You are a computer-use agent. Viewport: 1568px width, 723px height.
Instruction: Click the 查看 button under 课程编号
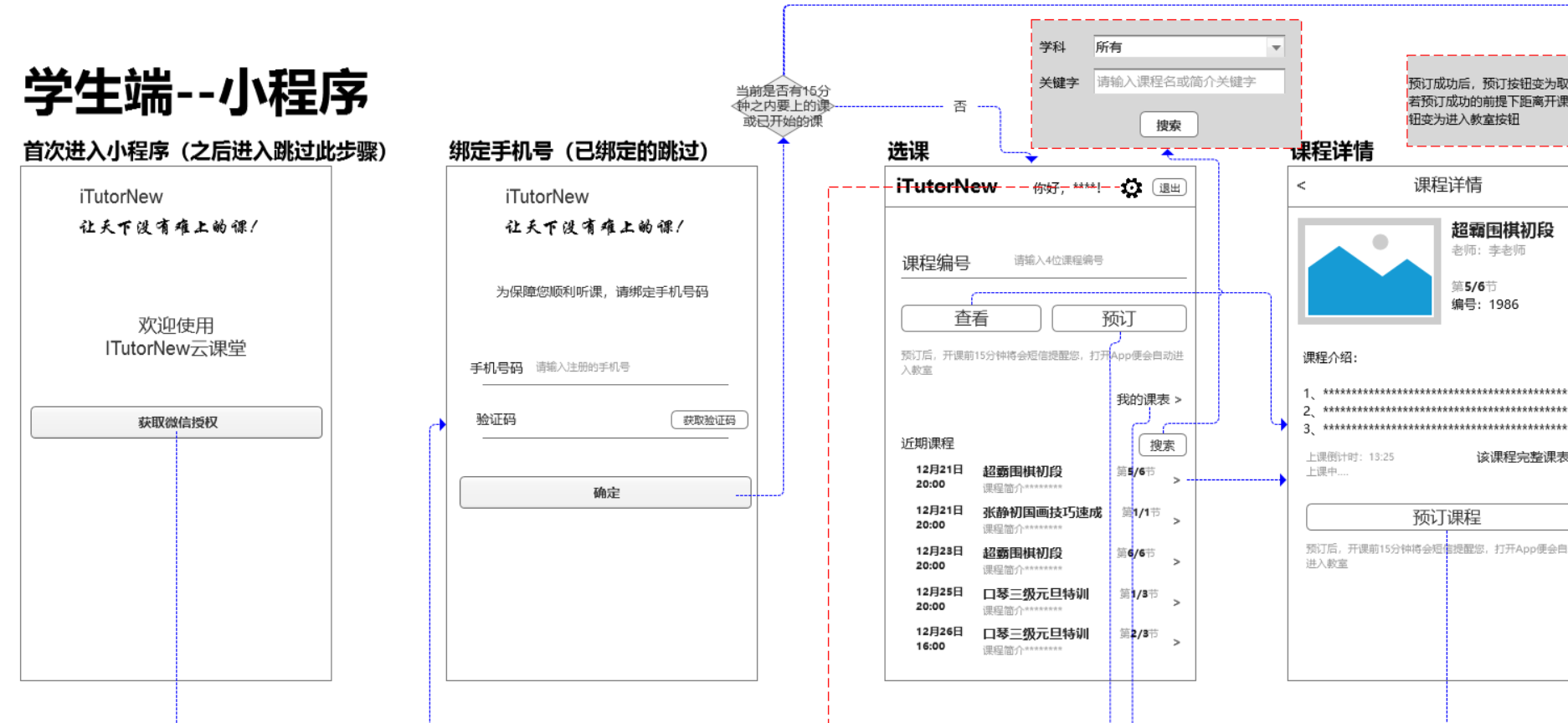click(971, 318)
